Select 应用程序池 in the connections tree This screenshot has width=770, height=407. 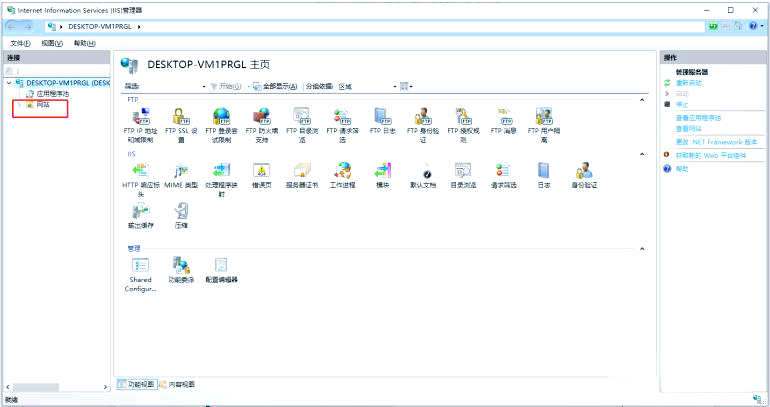tap(52, 94)
